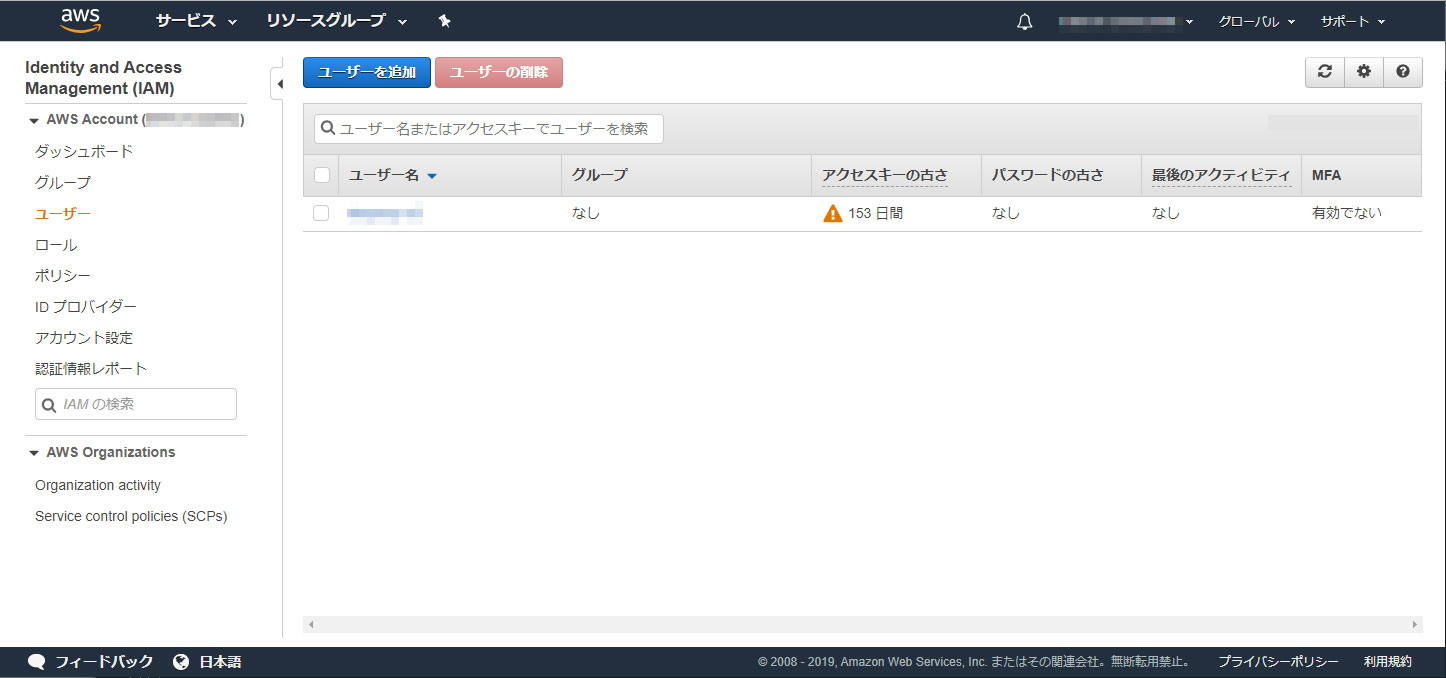This screenshot has width=1446, height=678.
Task: Click the AWS logo home icon
Action: [80, 20]
